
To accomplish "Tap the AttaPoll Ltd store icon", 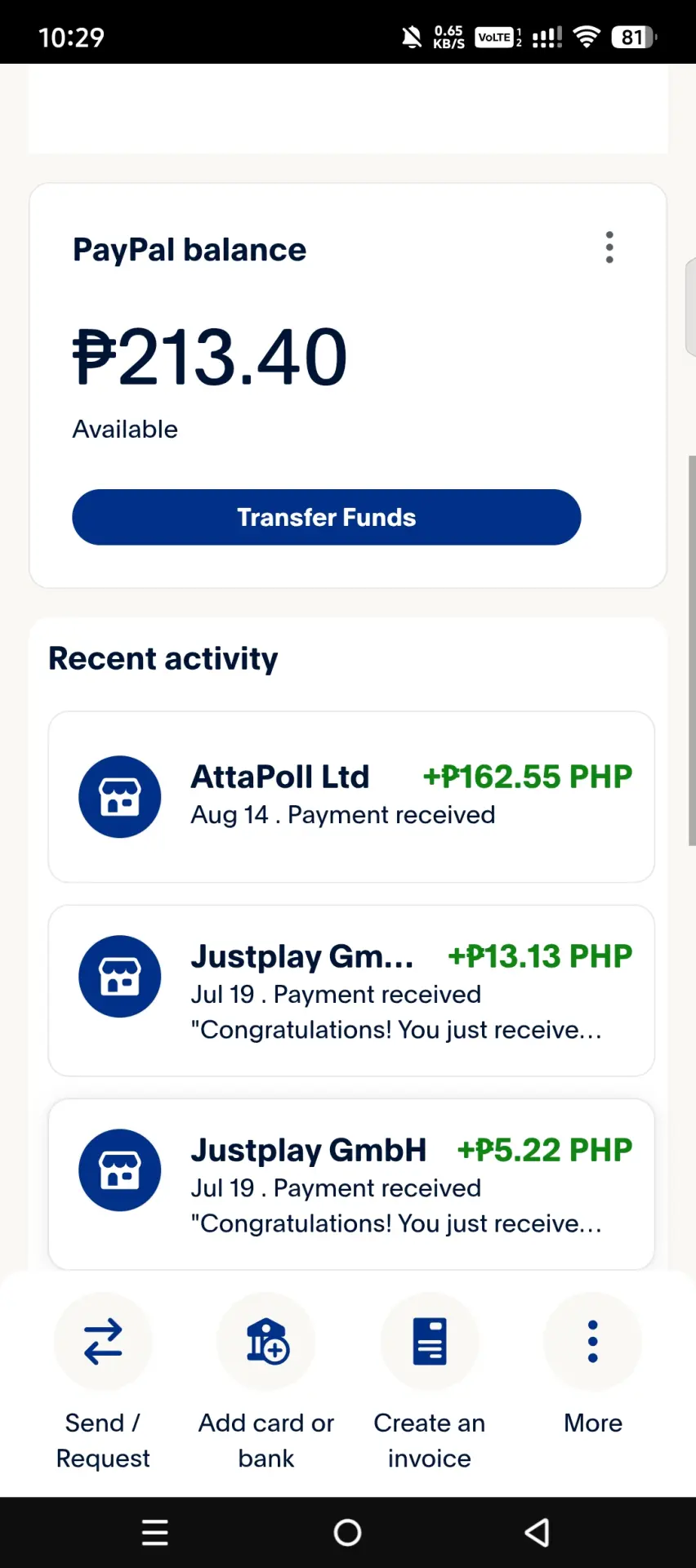I will click(120, 797).
